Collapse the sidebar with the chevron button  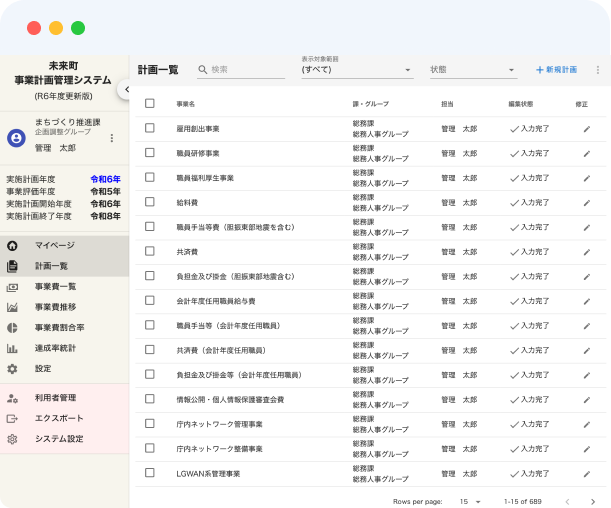click(124, 89)
